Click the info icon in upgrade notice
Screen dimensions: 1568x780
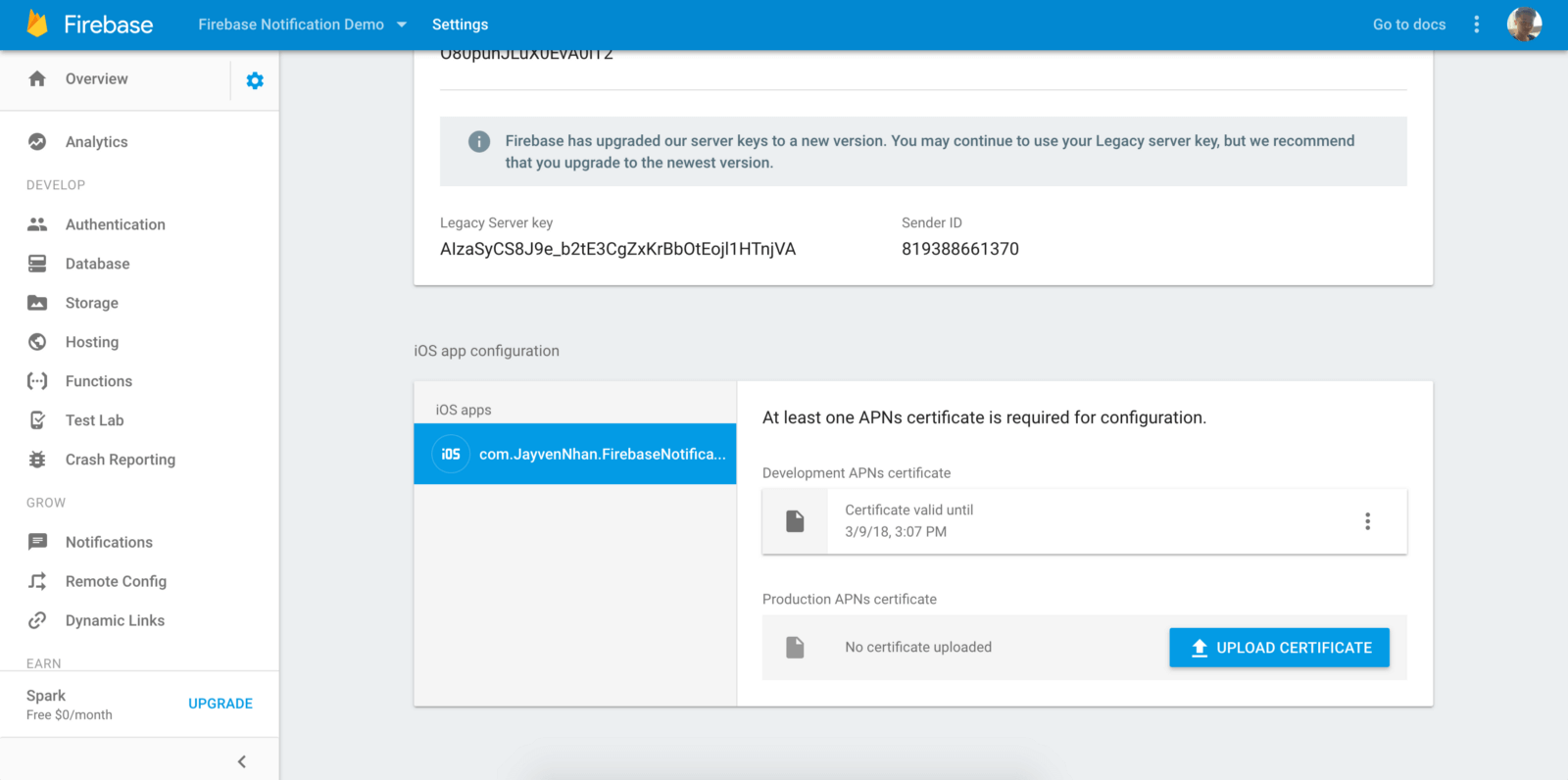(479, 141)
